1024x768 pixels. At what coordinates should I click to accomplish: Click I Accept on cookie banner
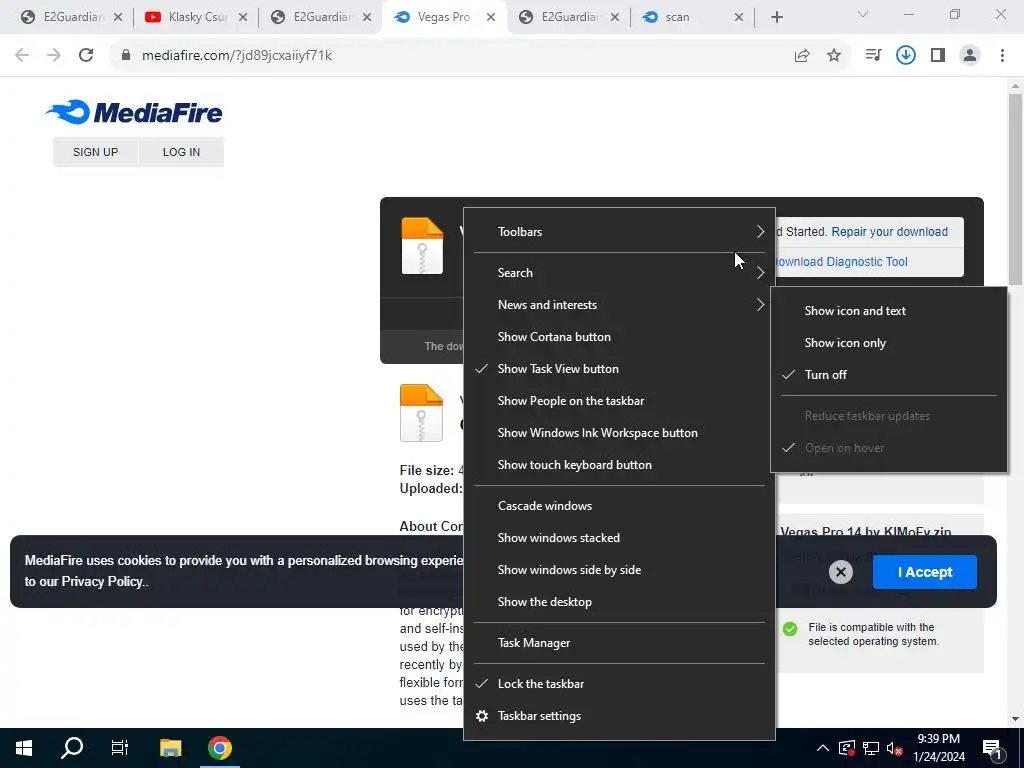tap(925, 572)
